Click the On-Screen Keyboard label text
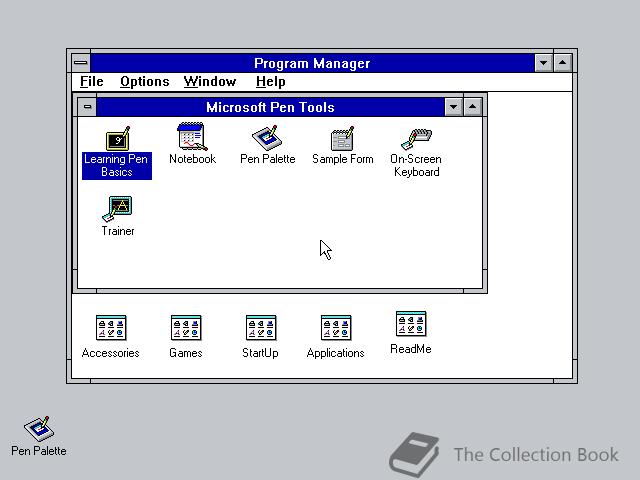 416,165
